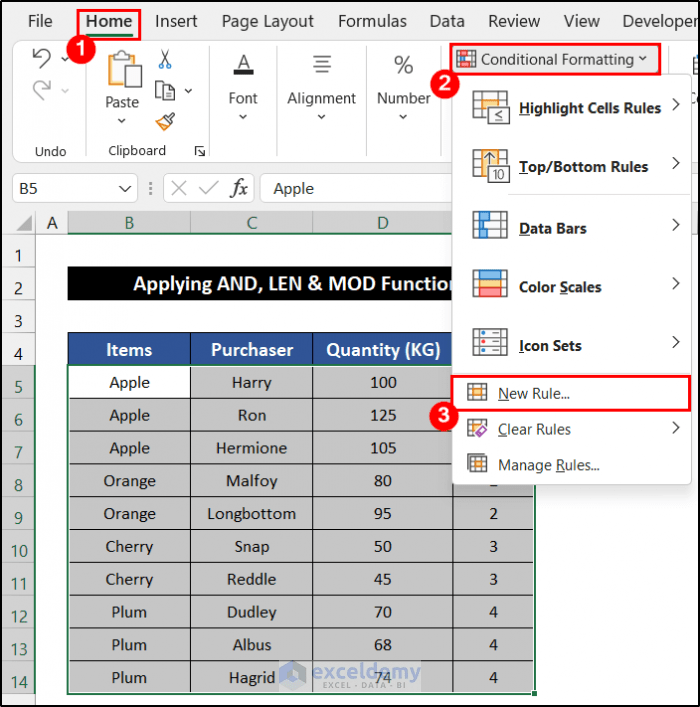Screen dimensions: 700x707
Task: Select the cell containing Longbottom
Action: (x=252, y=514)
